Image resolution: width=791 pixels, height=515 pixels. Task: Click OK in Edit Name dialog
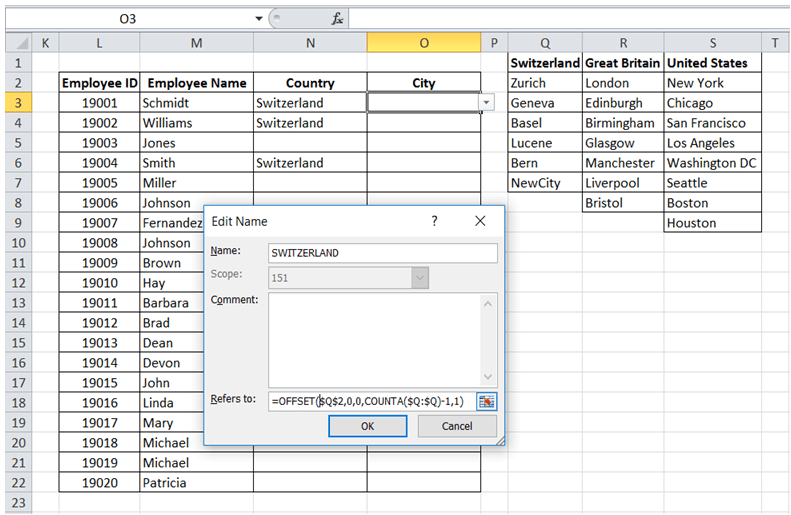coord(368,426)
